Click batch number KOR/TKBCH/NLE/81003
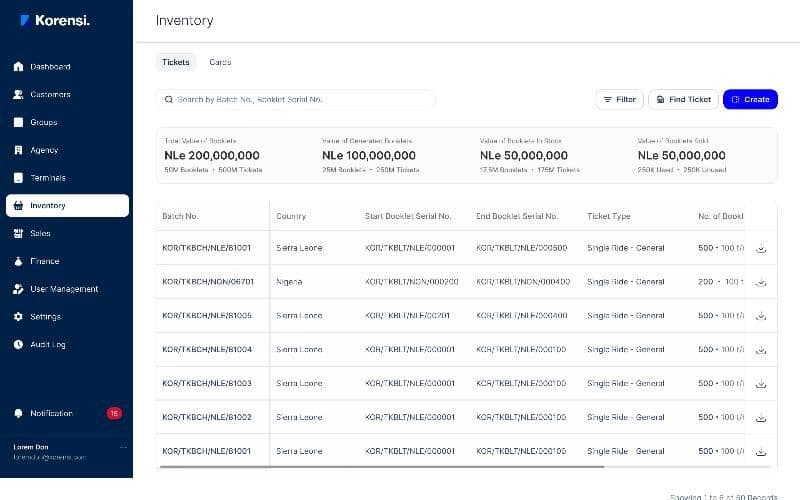Screen dimensions: 800x500 pos(207,383)
